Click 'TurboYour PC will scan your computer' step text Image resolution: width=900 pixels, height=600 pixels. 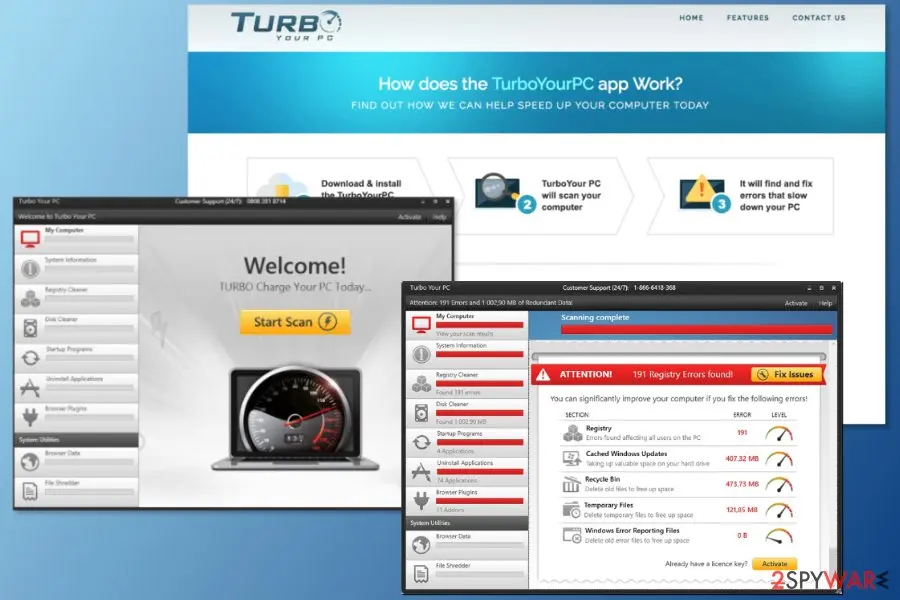coord(571,195)
